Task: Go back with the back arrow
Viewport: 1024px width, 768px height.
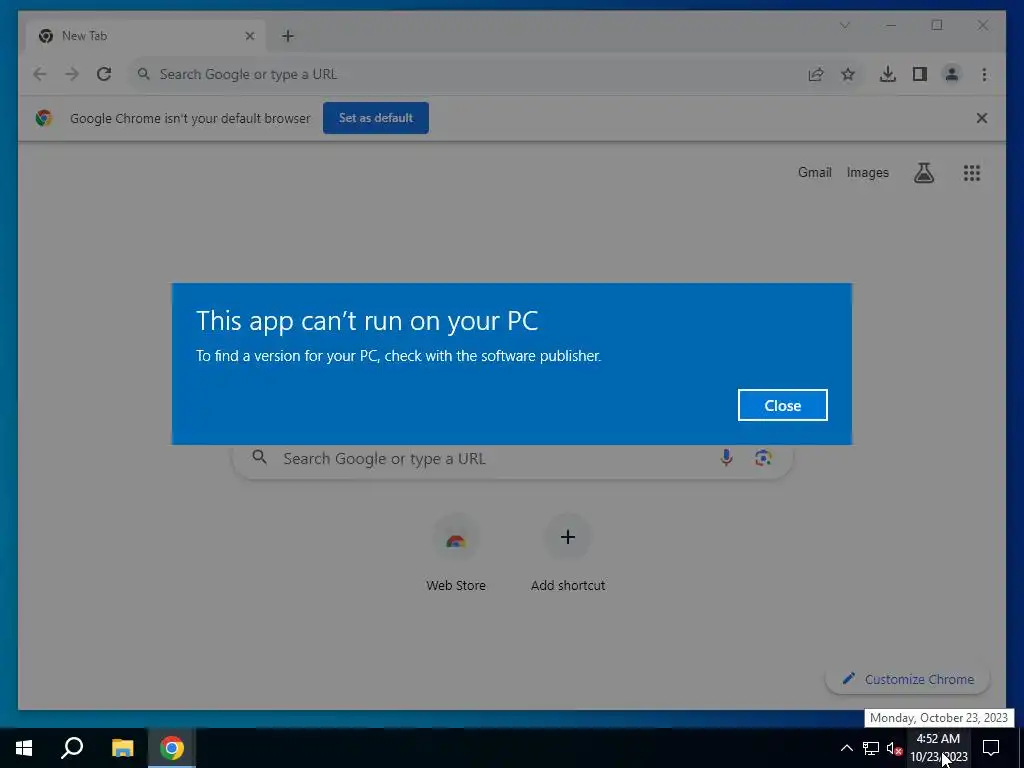Action: pos(40,74)
